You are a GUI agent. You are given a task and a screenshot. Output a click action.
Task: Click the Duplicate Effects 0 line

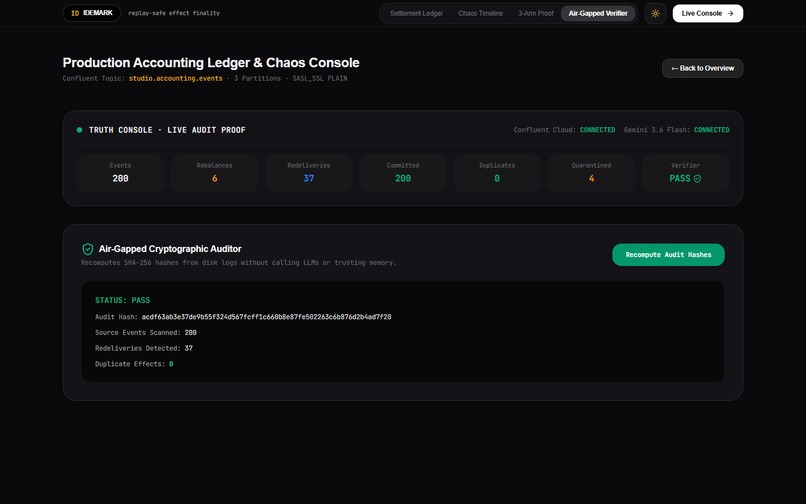134,364
